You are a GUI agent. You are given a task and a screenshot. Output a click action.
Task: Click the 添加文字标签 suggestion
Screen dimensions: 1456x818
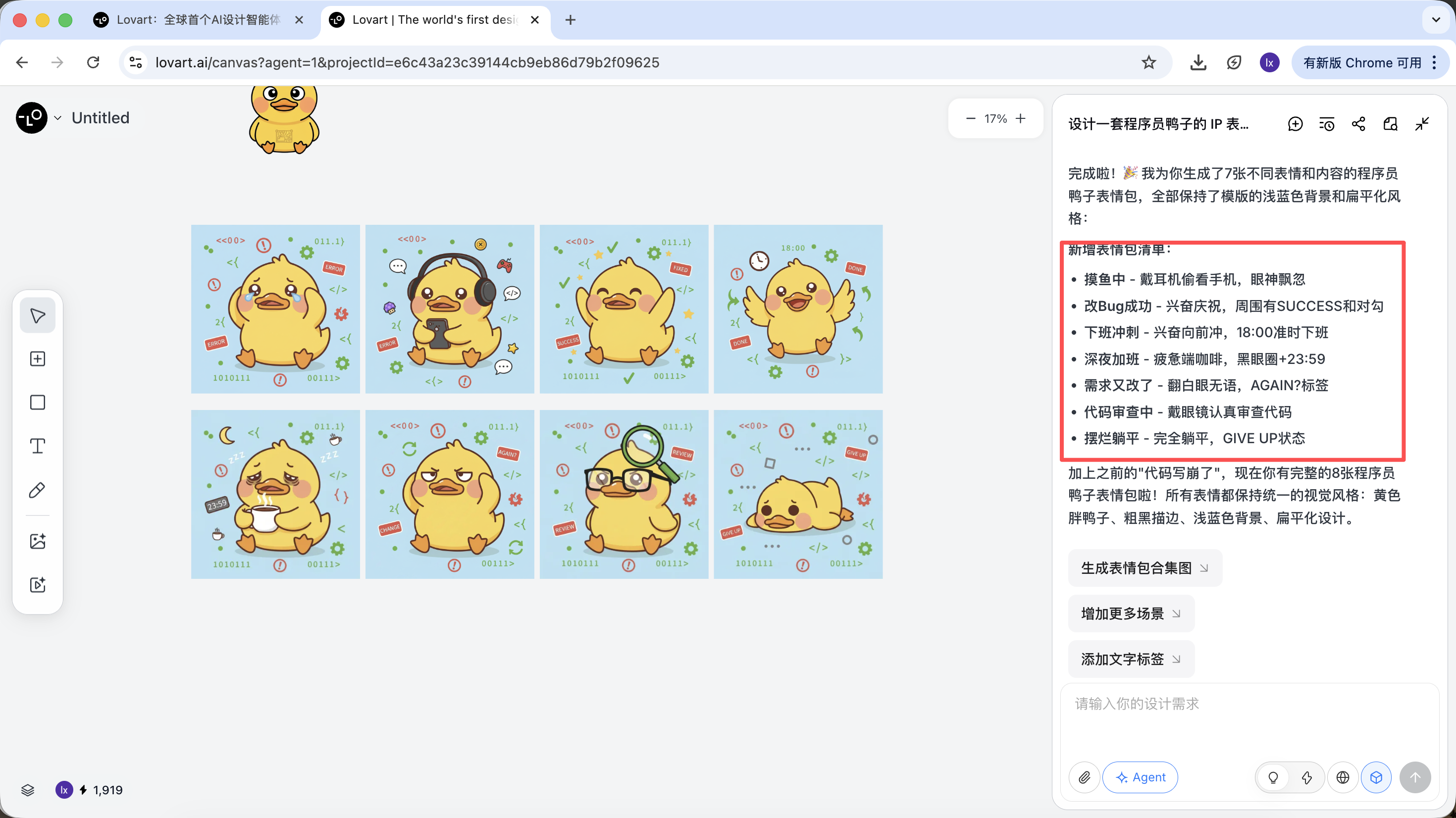tap(1131, 659)
